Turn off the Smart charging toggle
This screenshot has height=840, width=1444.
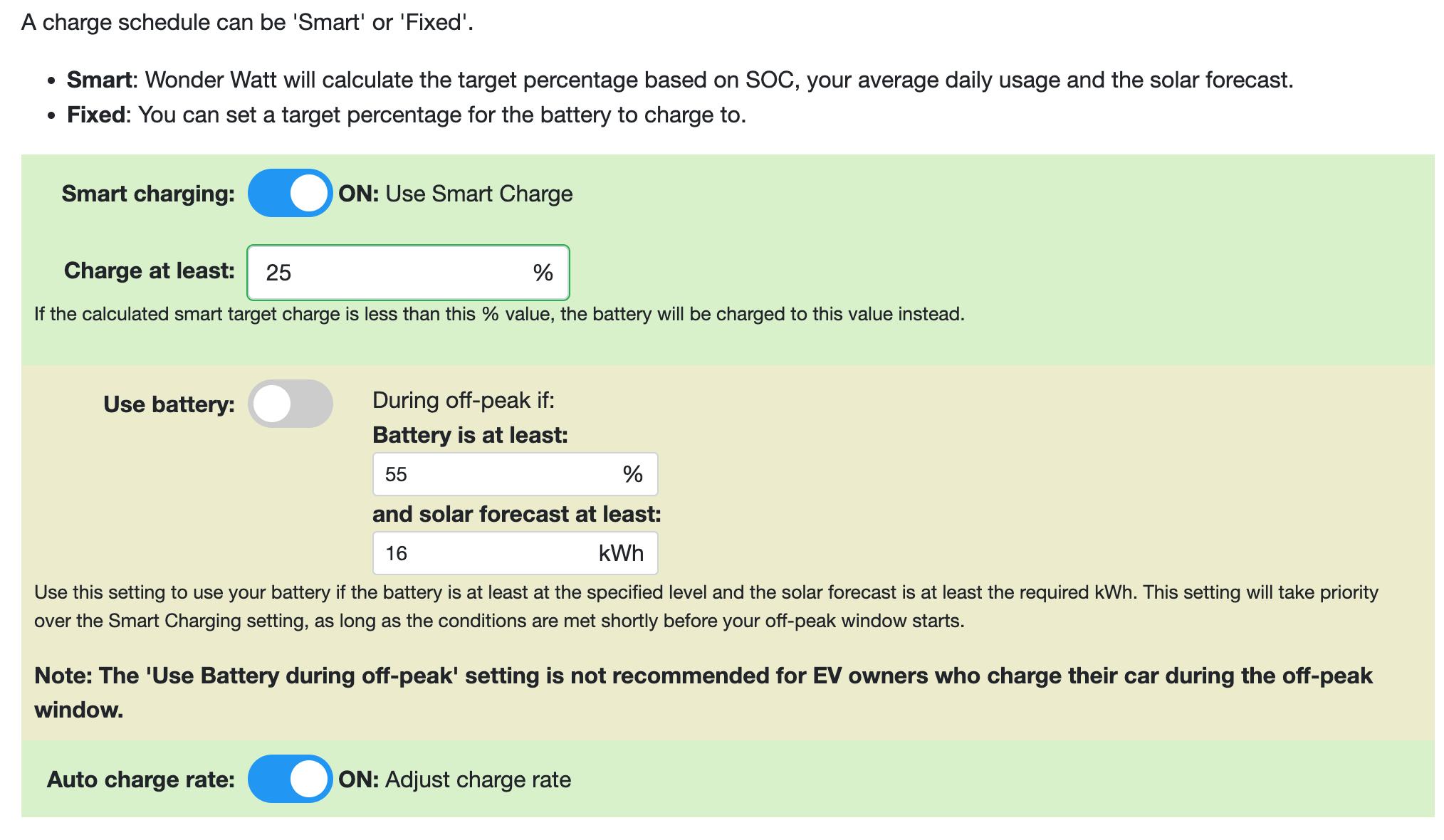290,193
